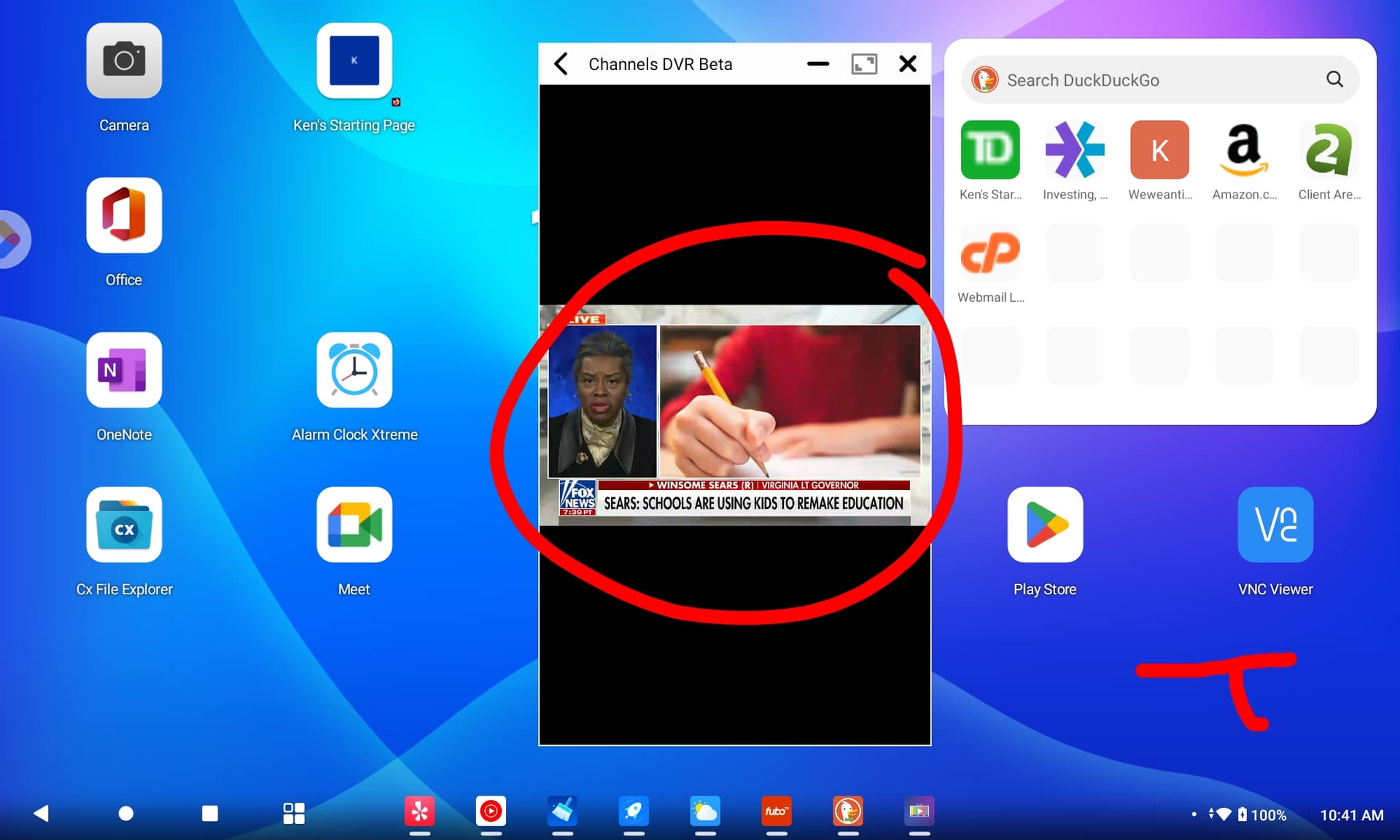Viewport: 1400px width, 840px height.
Task: Open the Webmail L... bookmark
Action: (x=990, y=253)
